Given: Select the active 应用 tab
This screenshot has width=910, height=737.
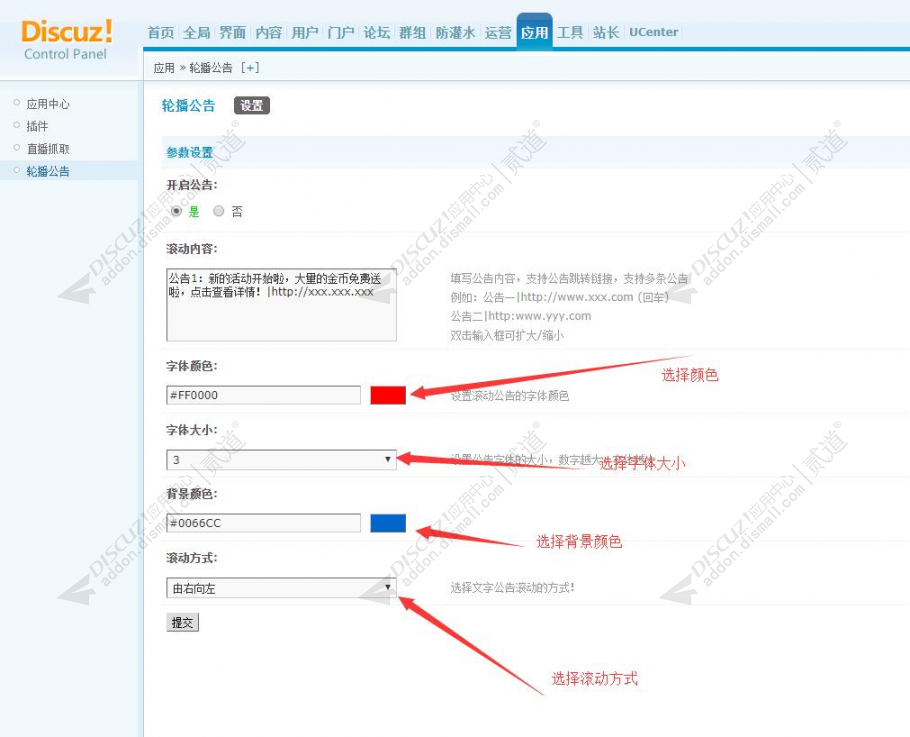Looking at the screenshot, I should click(534, 32).
